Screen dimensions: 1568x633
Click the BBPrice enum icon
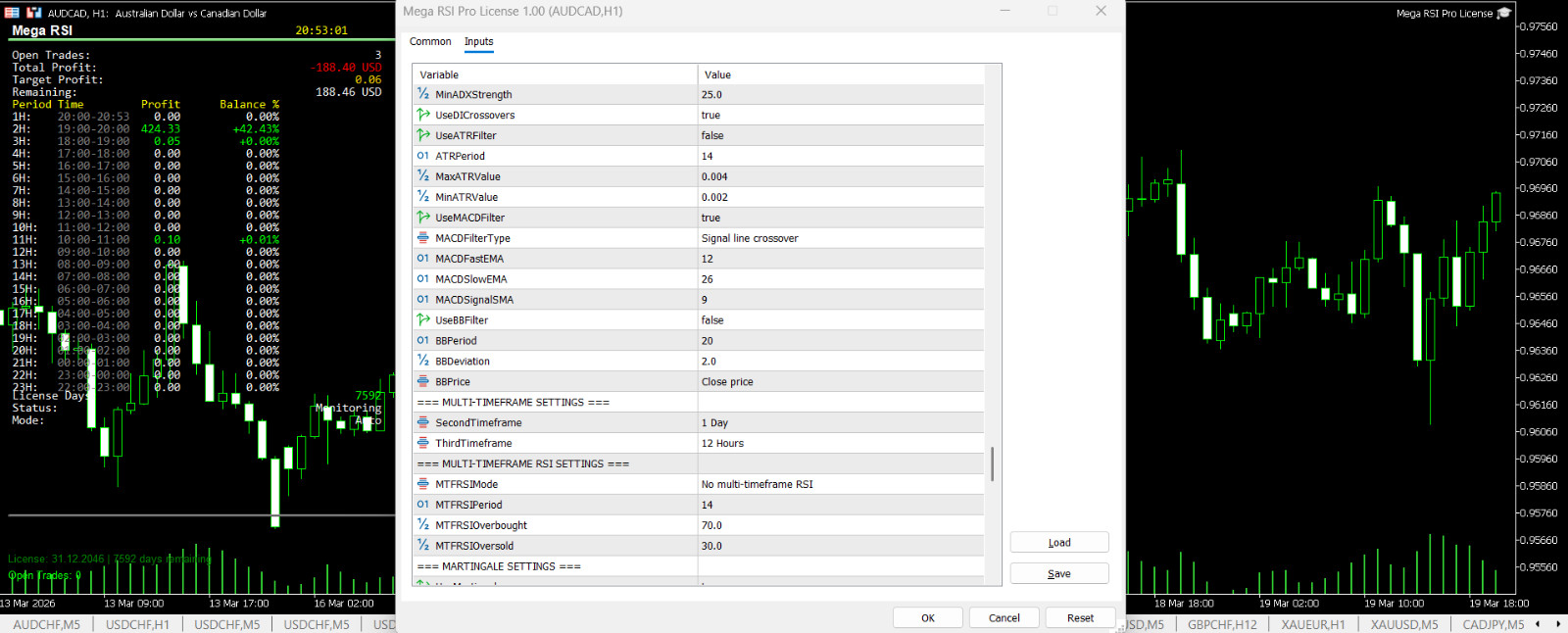423,382
